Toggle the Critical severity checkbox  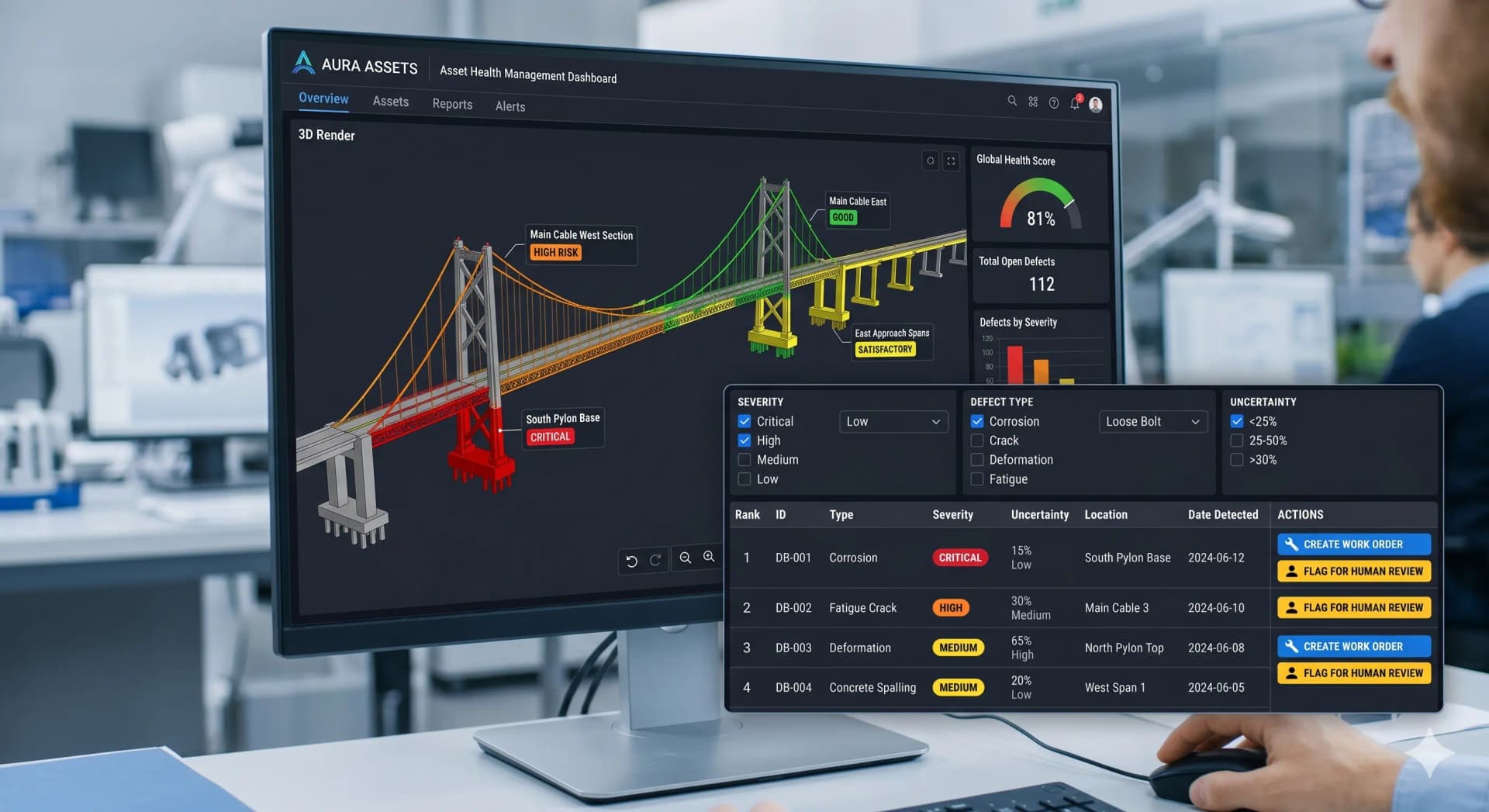[x=744, y=421]
